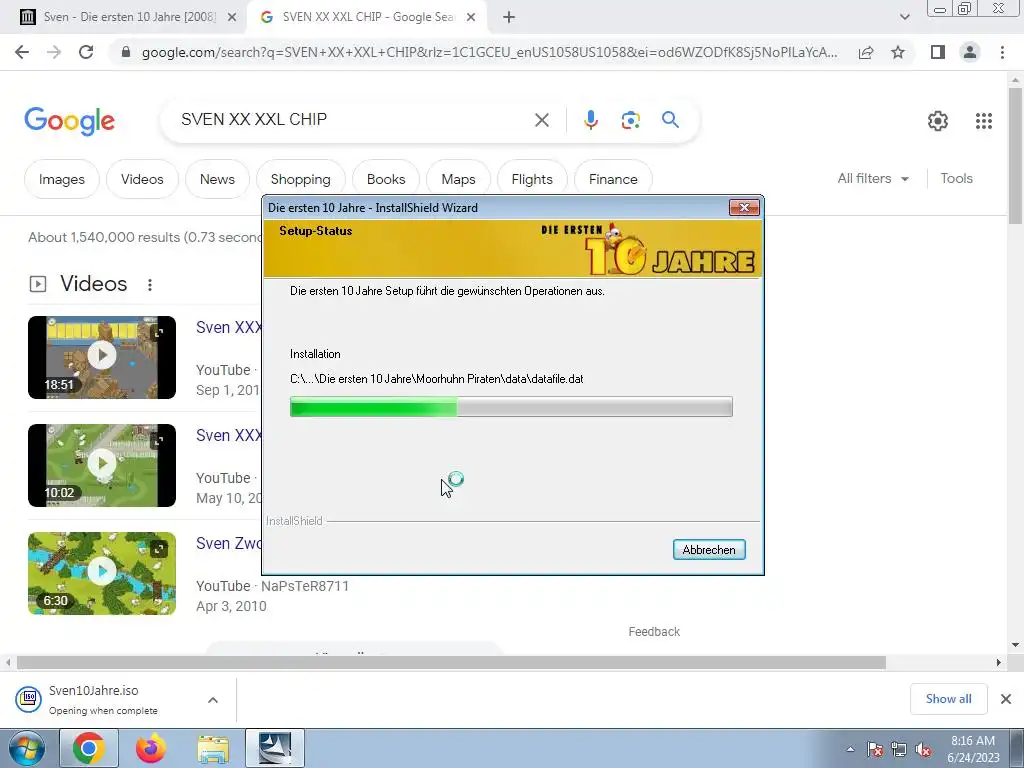Expand the All filters dropdown
The image size is (1024, 768).
873,178
